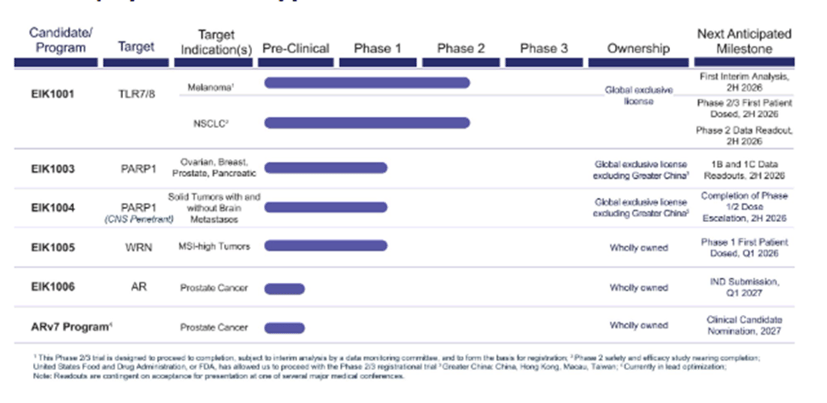This screenshot has width=827, height=403.
Task: Click the MSI-high Tumors progress bar
Action: 325,246
